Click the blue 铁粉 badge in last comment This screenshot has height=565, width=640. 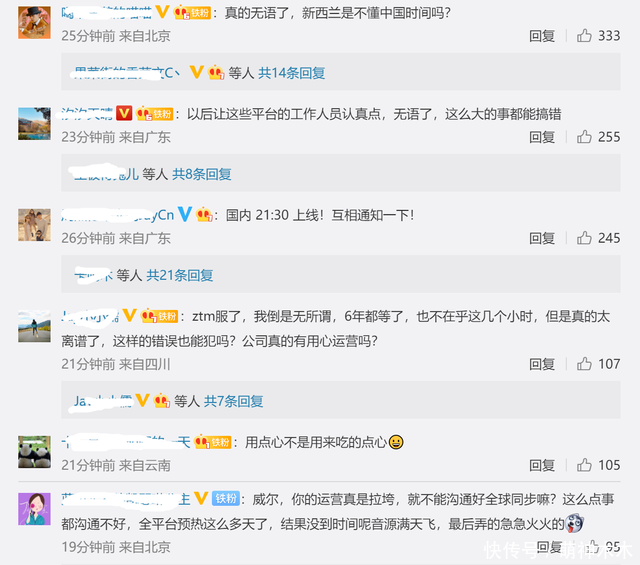coord(226,498)
